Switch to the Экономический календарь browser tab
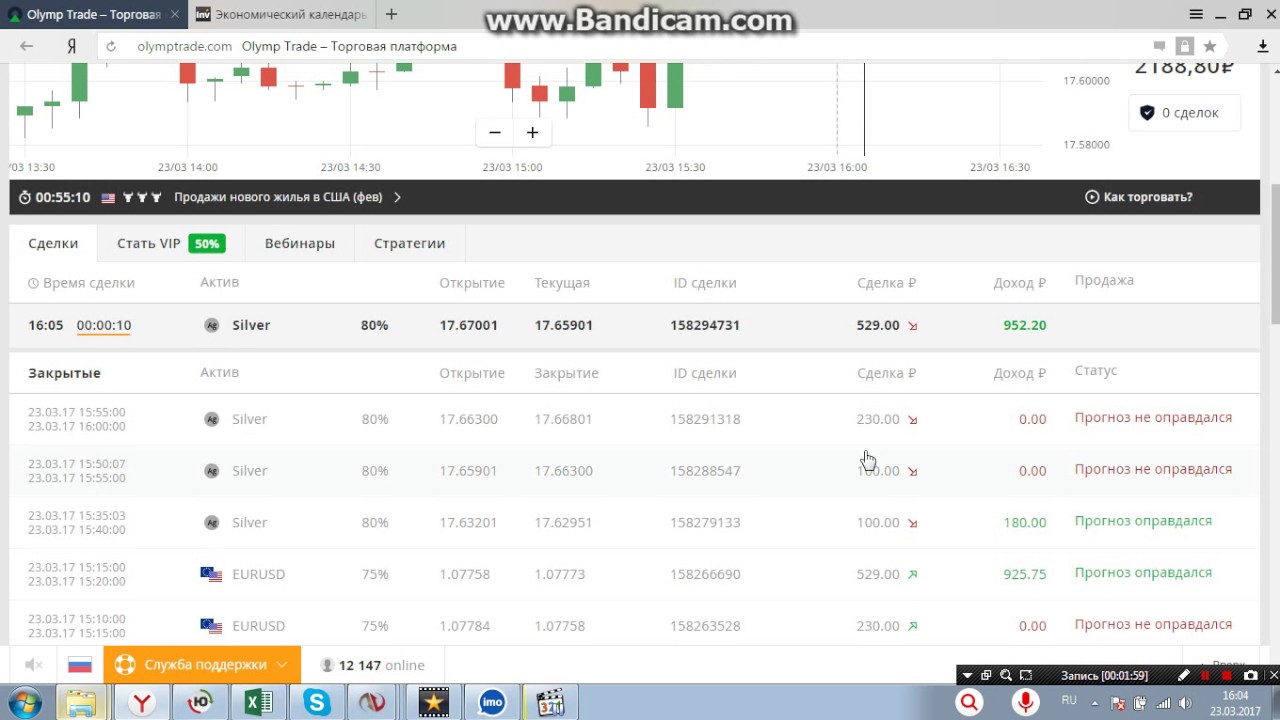The height and width of the screenshot is (720, 1280). coord(279,14)
